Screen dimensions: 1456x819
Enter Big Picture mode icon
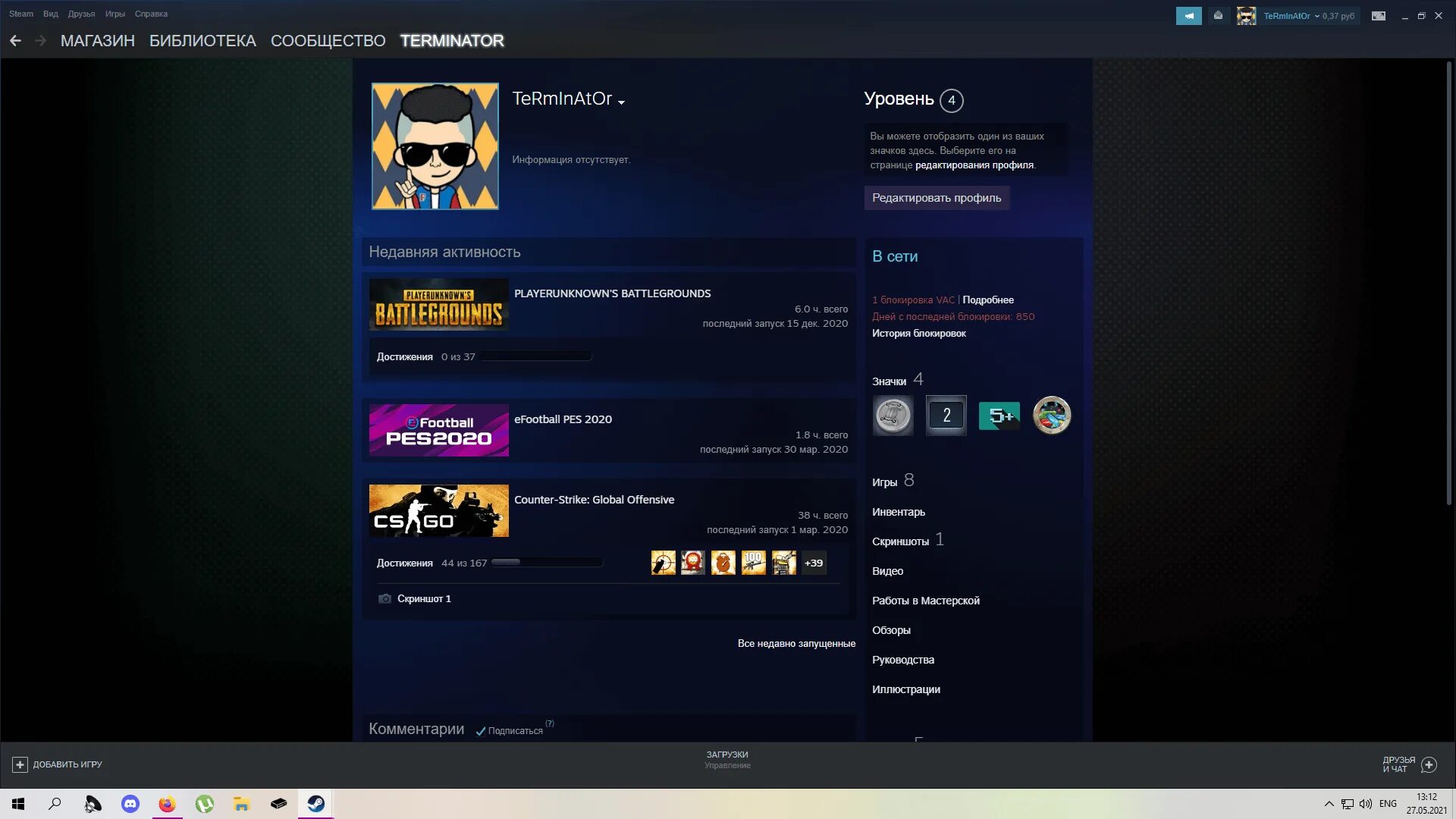tap(1379, 16)
